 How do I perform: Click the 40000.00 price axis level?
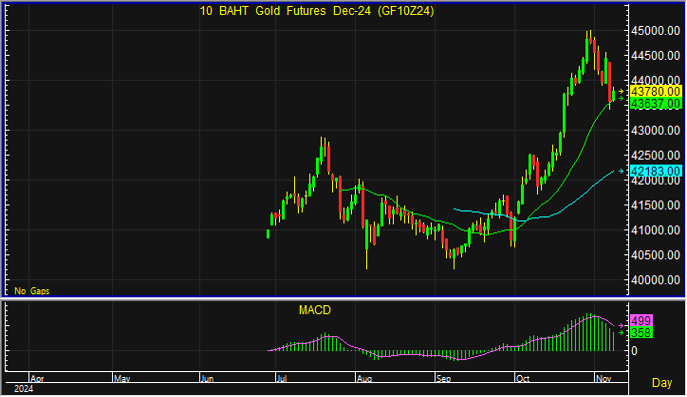pyautogui.click(x=655, y=280)
